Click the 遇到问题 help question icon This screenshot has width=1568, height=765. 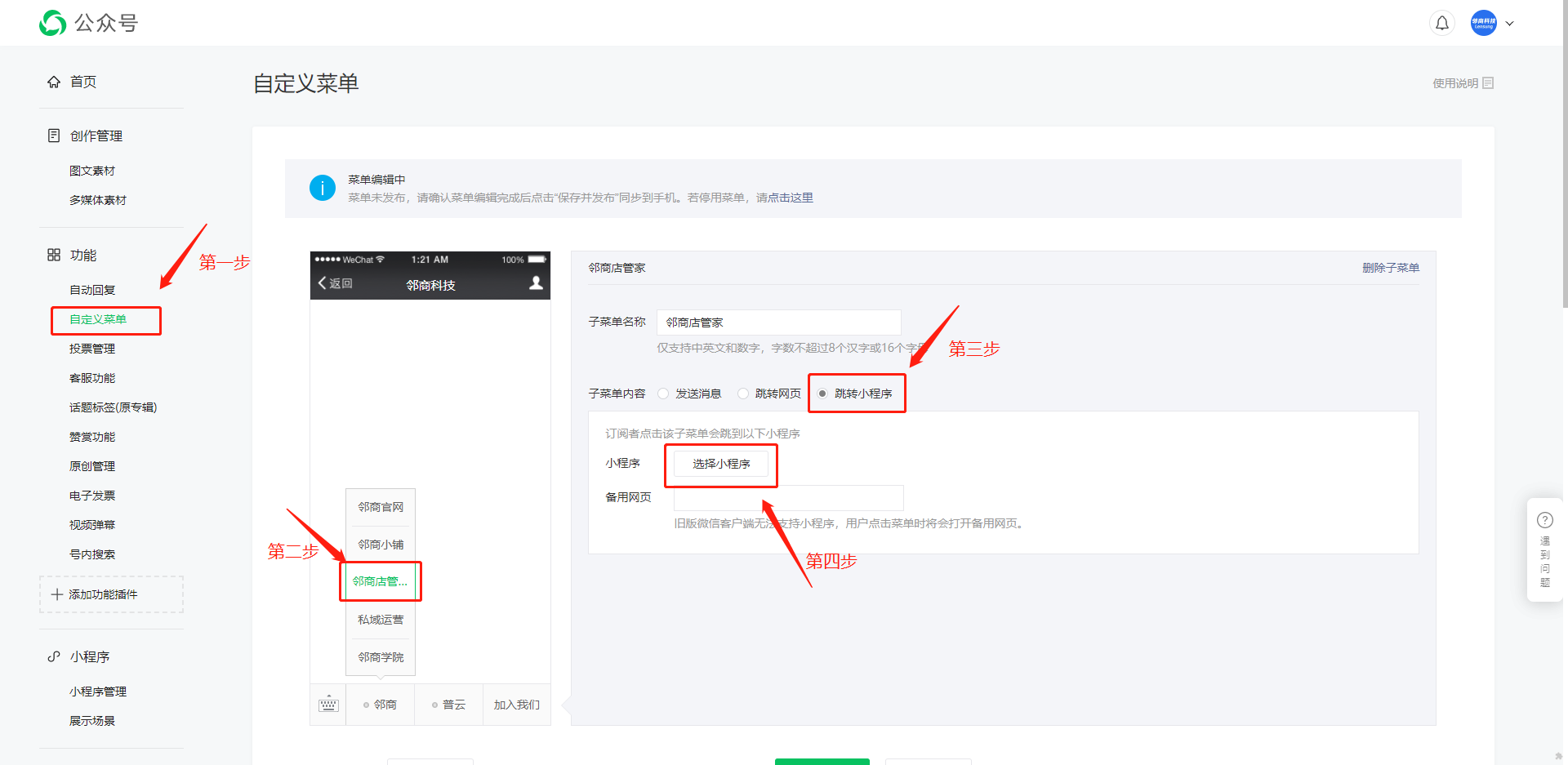click(x=1545, y=520)
